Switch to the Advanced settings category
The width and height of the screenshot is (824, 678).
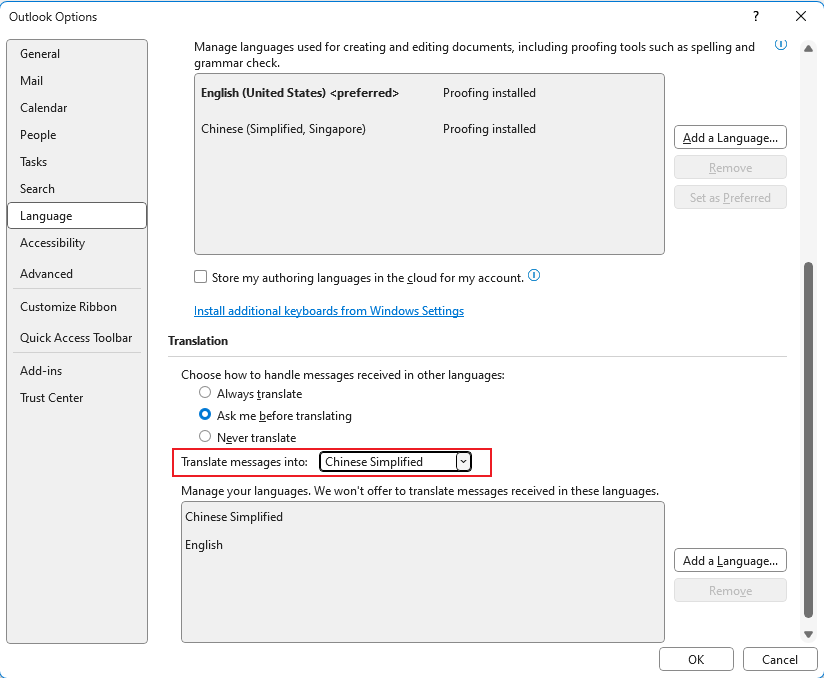46,274
